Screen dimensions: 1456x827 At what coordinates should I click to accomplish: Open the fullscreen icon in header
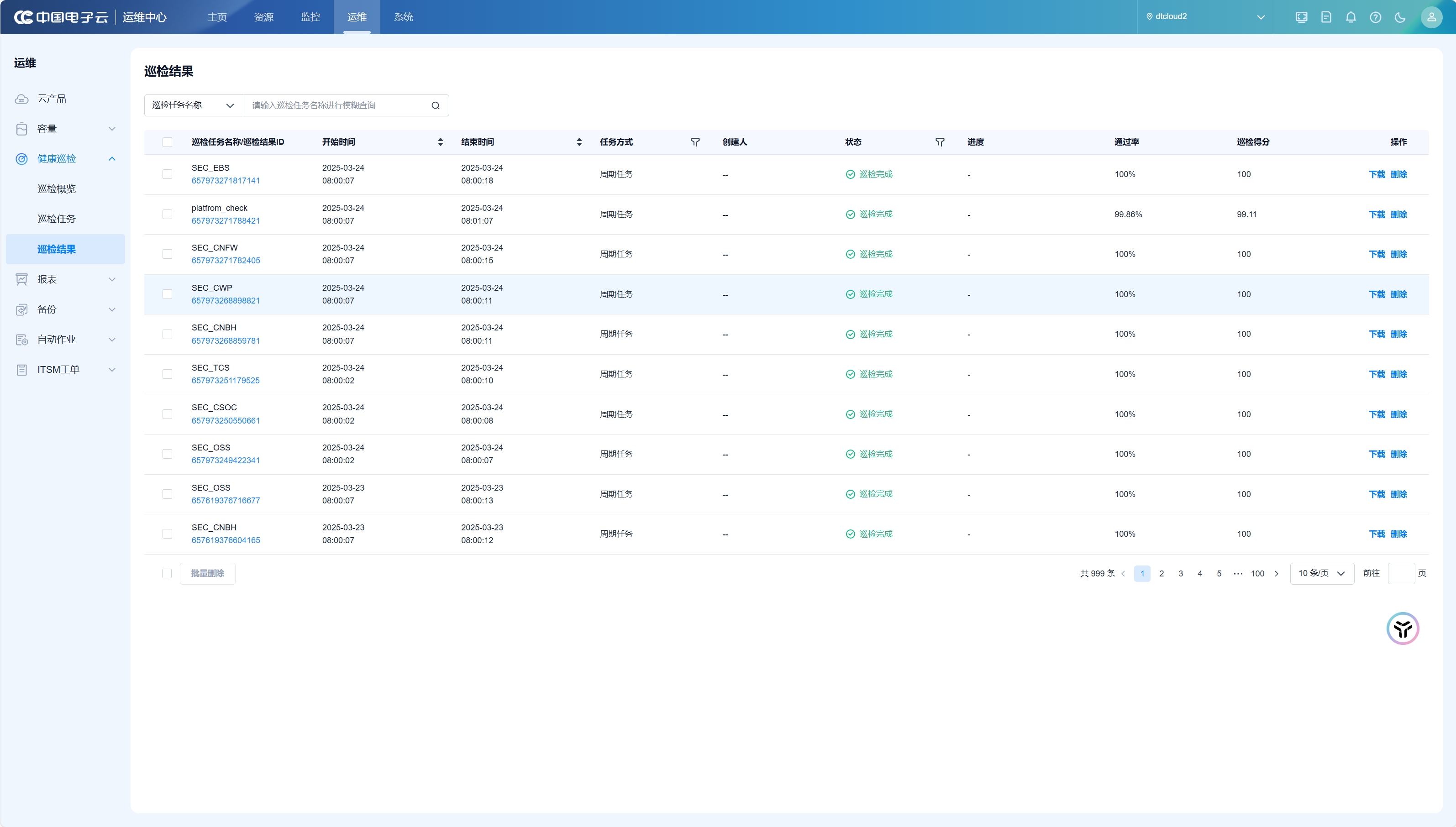1302,17
